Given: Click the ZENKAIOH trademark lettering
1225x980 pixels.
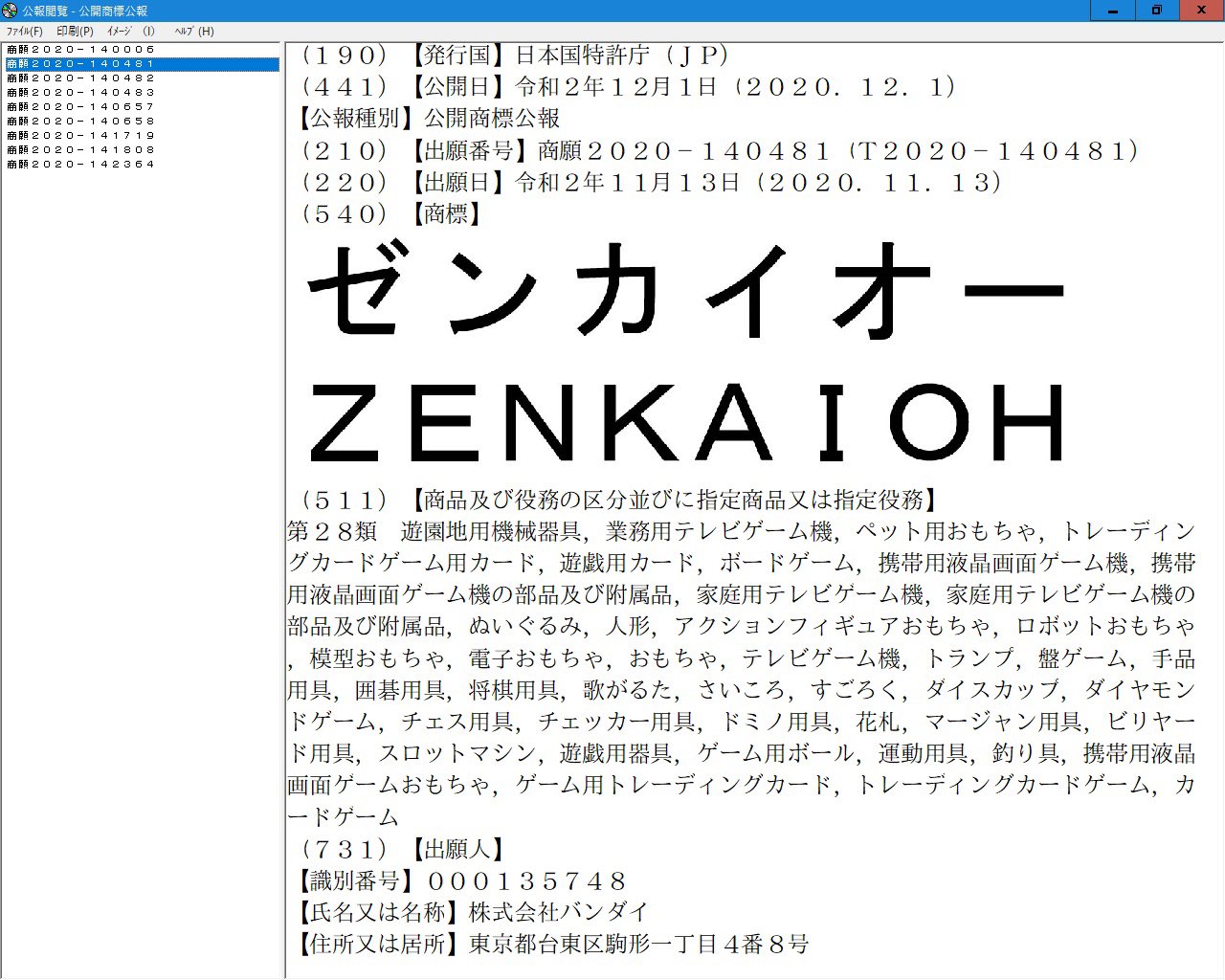Looking at the screenshot, I should coord(685,422).
